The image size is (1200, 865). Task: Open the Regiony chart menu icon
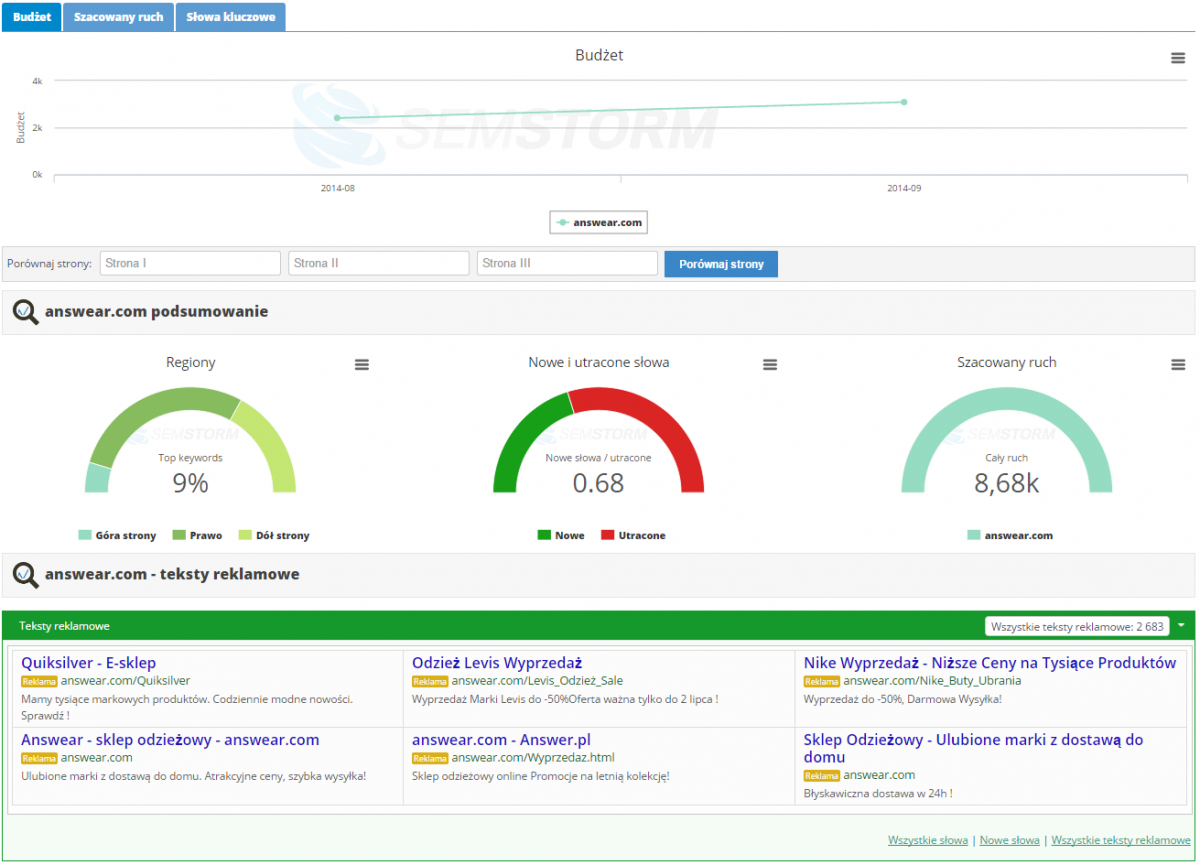(x=362, y=365)
